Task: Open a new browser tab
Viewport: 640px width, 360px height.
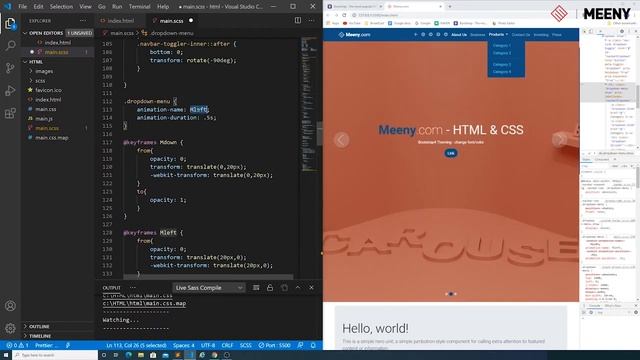Action: point(449,7)
